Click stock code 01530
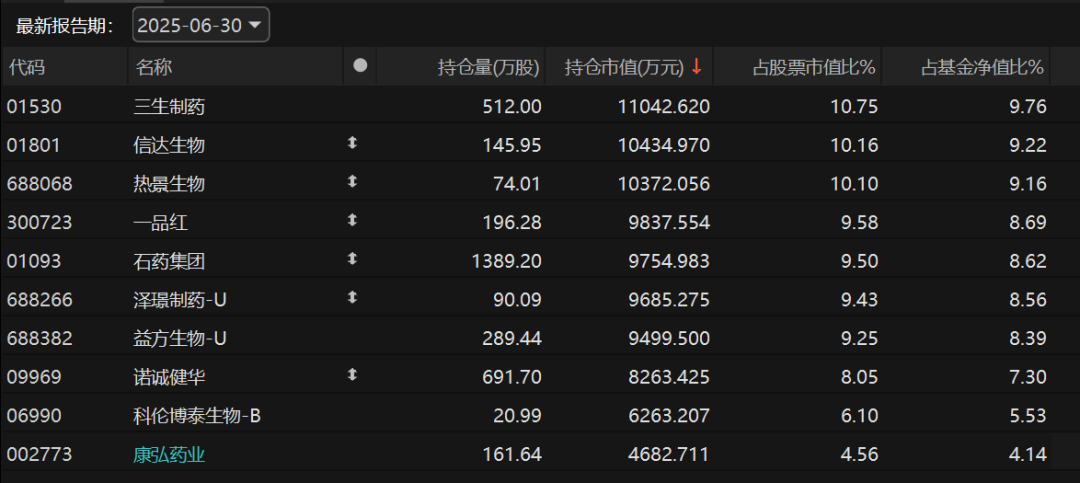This screenshot has width=1080, height=483. pyautogui.click(x=34, y=106)
